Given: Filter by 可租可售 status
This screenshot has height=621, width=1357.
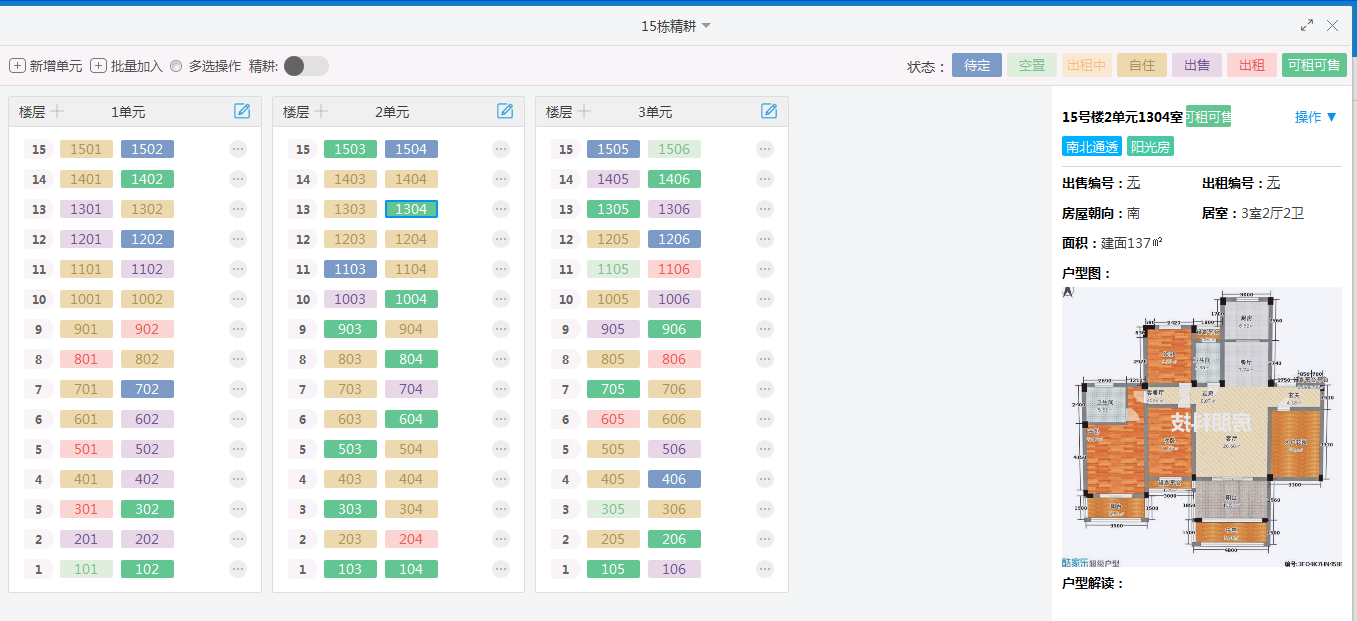Looking at the screenshot, I should click(1314, 65).
